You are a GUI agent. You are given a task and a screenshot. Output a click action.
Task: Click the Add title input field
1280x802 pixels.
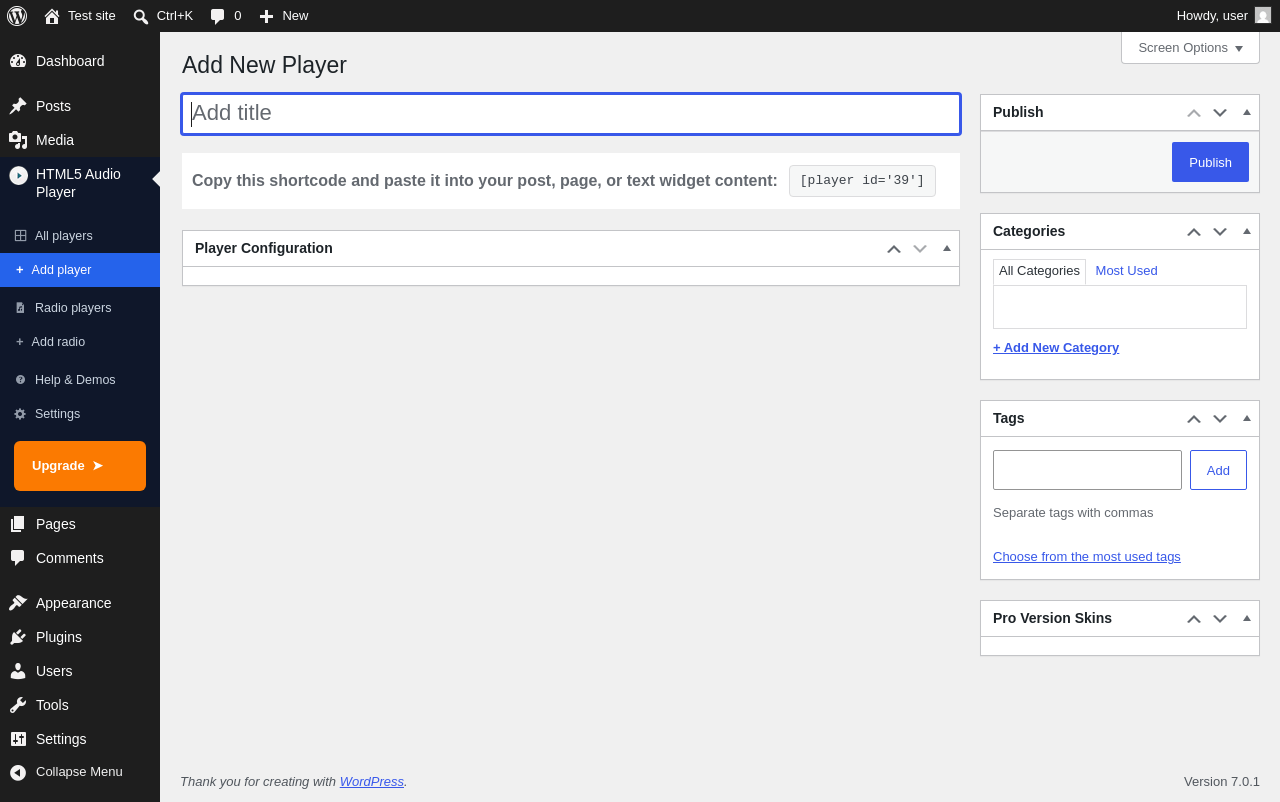tap(571, 114)
